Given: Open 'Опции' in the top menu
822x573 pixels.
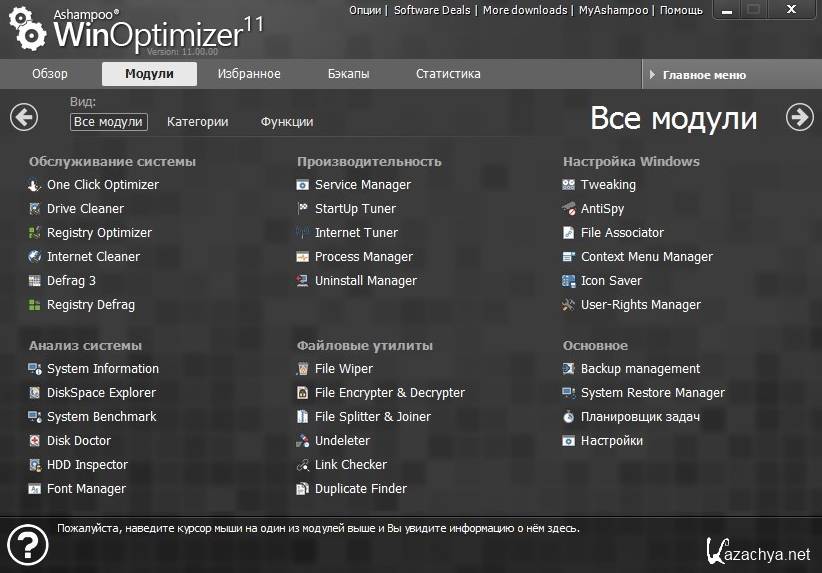Looking at the screenshot, I should click(365, 10).
